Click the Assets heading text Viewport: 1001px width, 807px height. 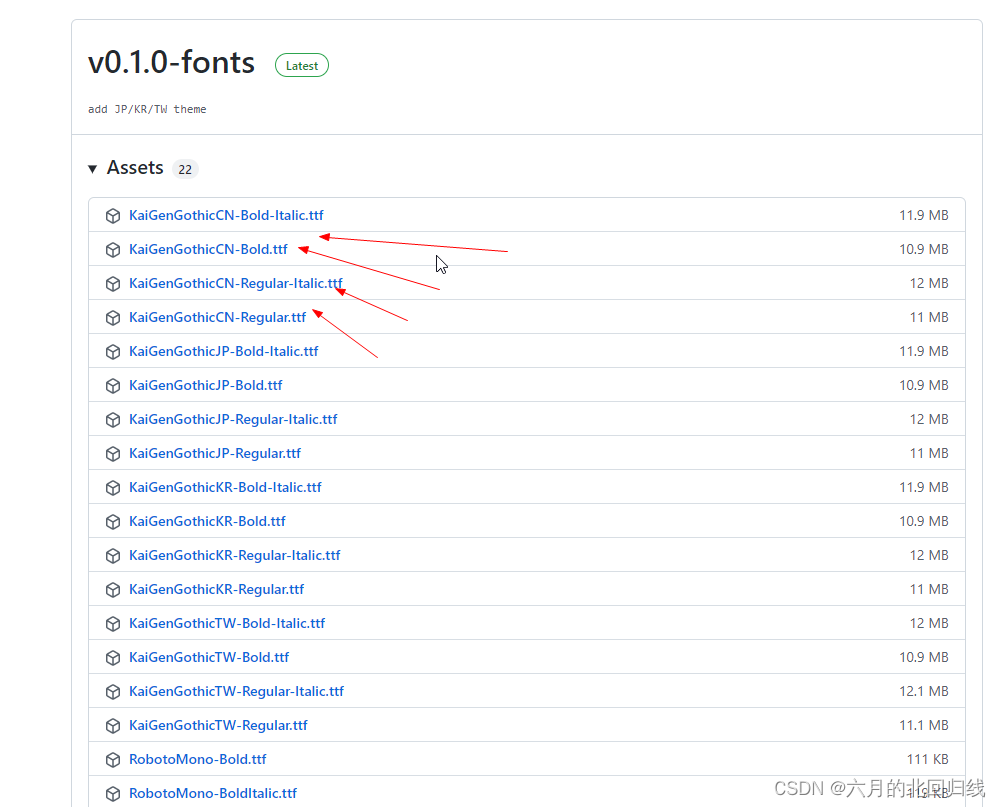pyautogui.click(x=135, y=167)
